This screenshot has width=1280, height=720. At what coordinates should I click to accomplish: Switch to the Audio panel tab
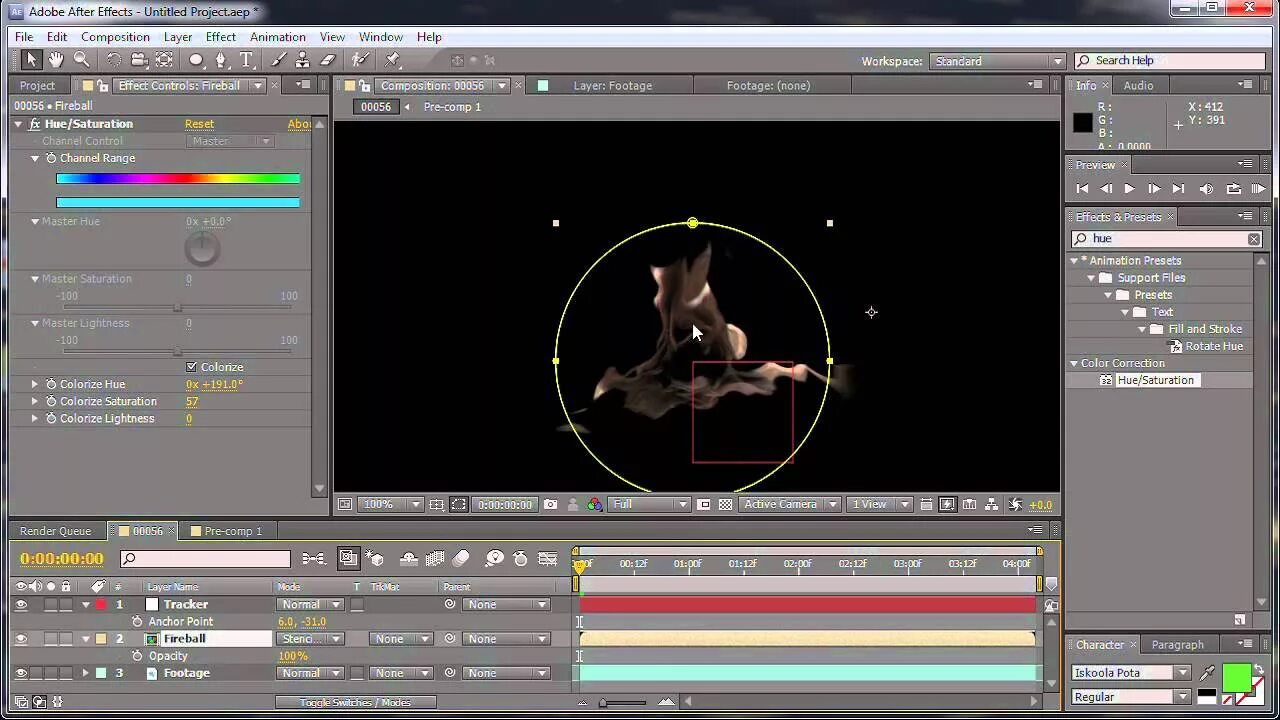pyautogui.click(x=1138, y=86)
